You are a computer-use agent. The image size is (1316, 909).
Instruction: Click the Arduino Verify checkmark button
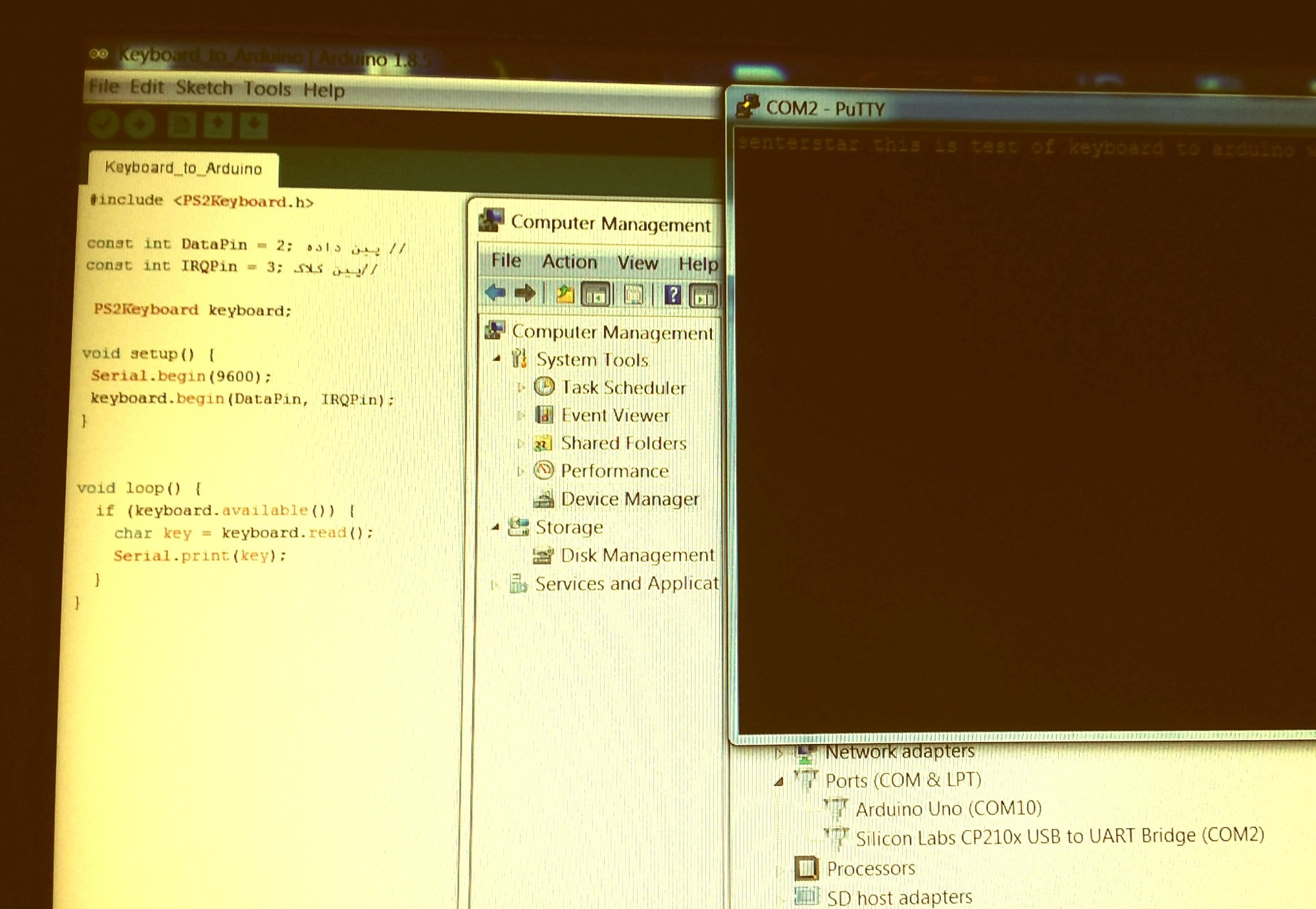(103, 124)
